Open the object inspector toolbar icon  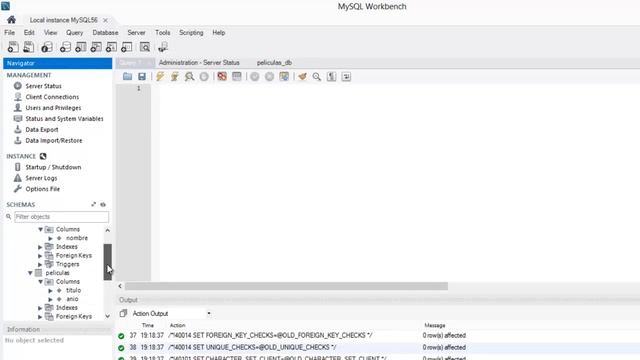(47, 47)
